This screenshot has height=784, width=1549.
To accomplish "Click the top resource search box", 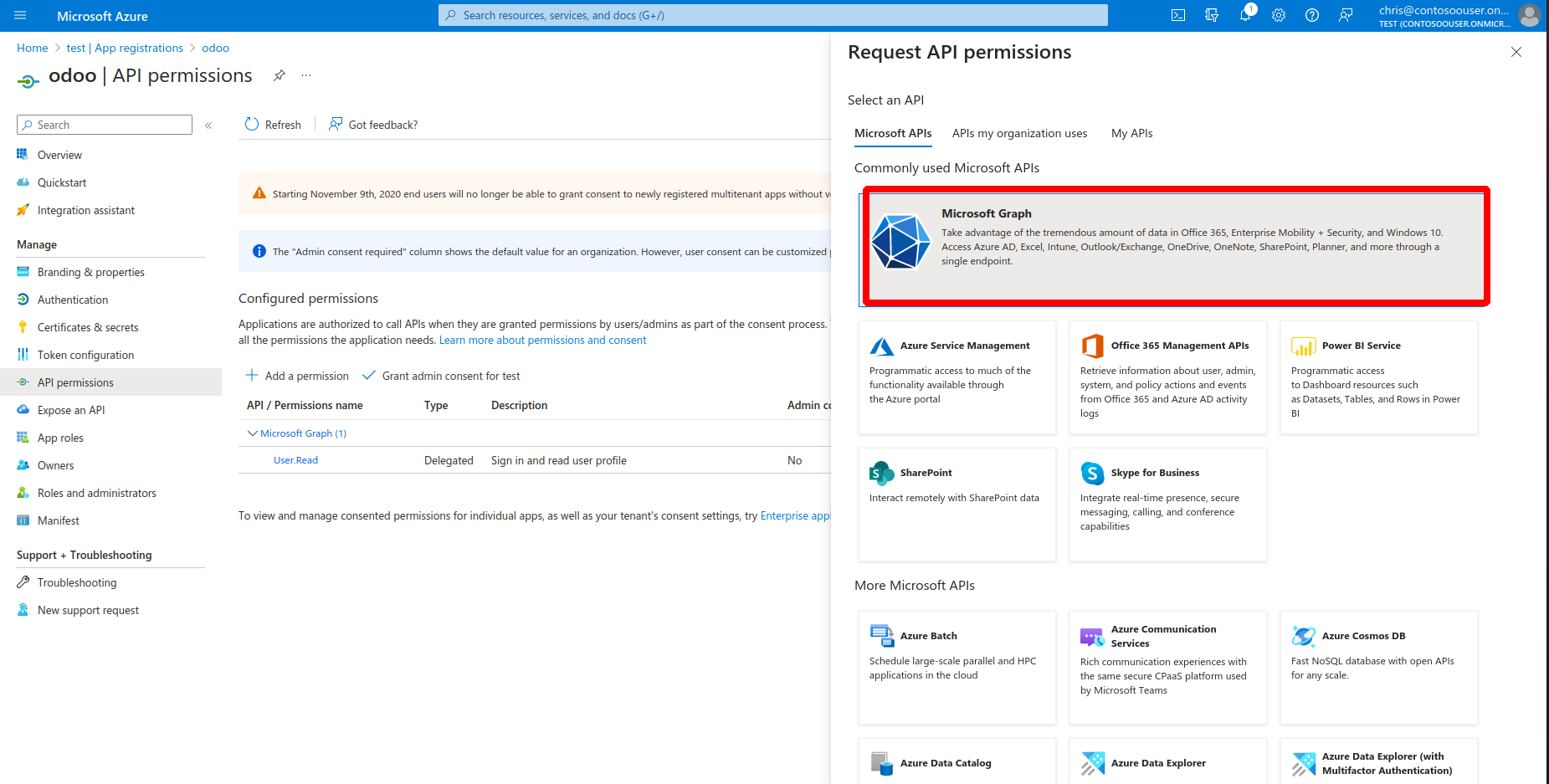I will (x=772, y=15).
